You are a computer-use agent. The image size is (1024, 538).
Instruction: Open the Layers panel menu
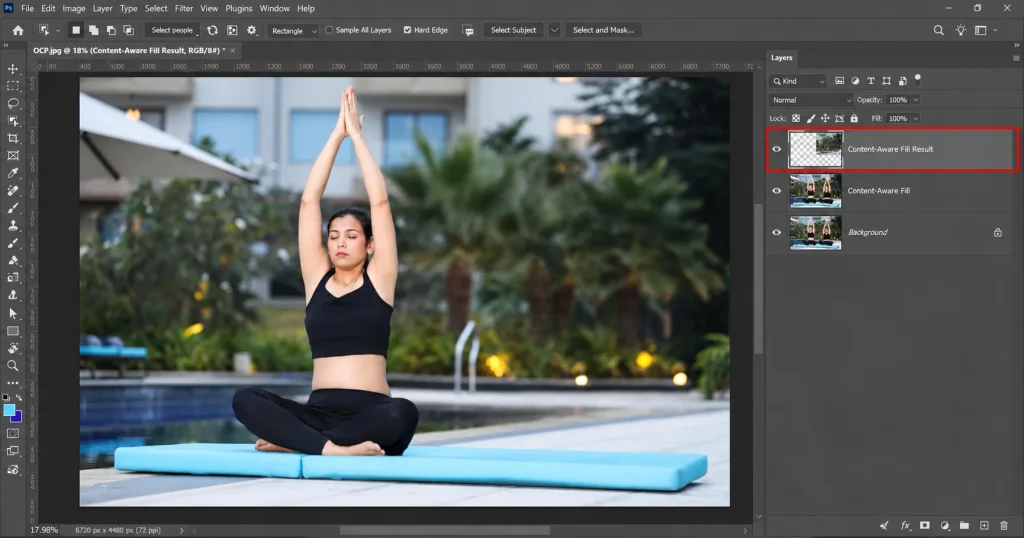pos(1016,58)
